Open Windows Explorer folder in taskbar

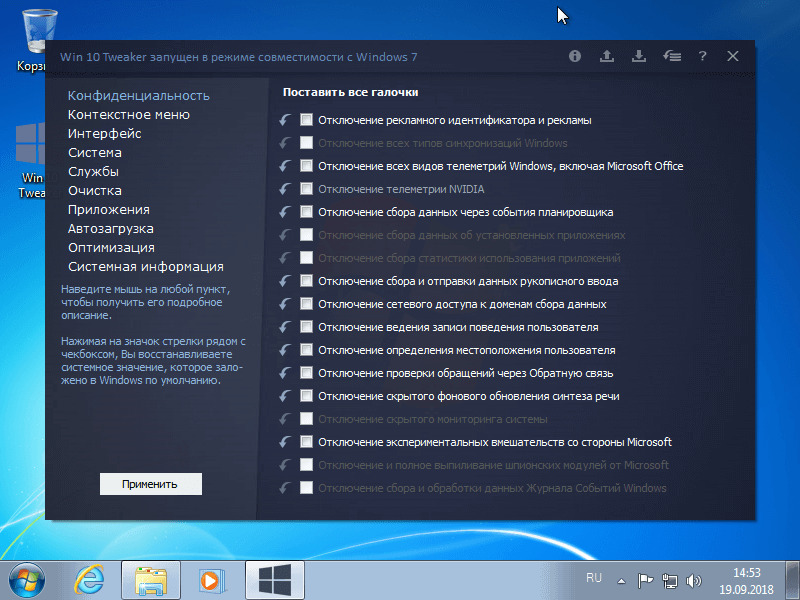151,580
